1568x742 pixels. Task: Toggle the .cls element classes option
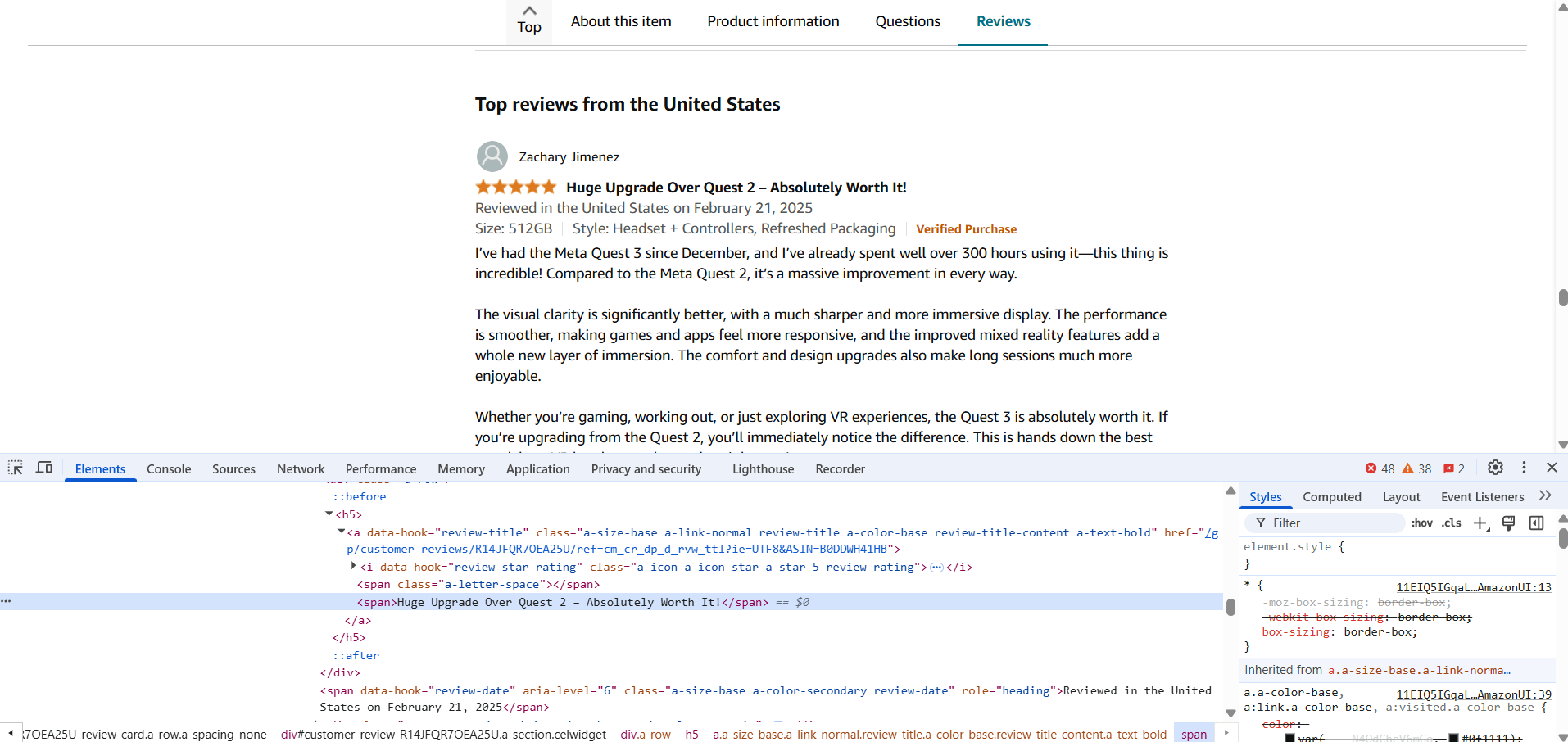[1452, 523]
